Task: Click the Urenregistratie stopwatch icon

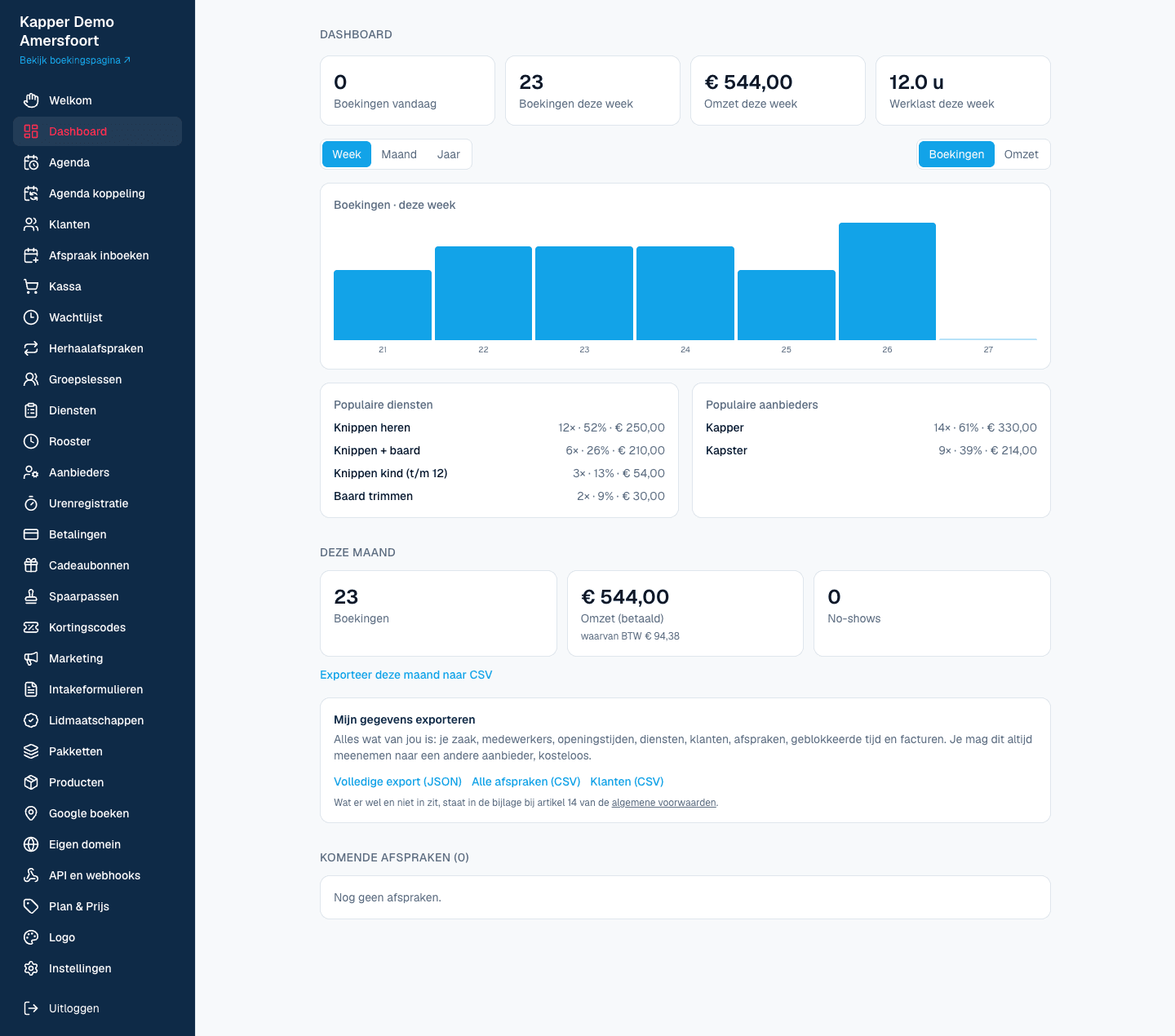Action: tap(31, 503)
